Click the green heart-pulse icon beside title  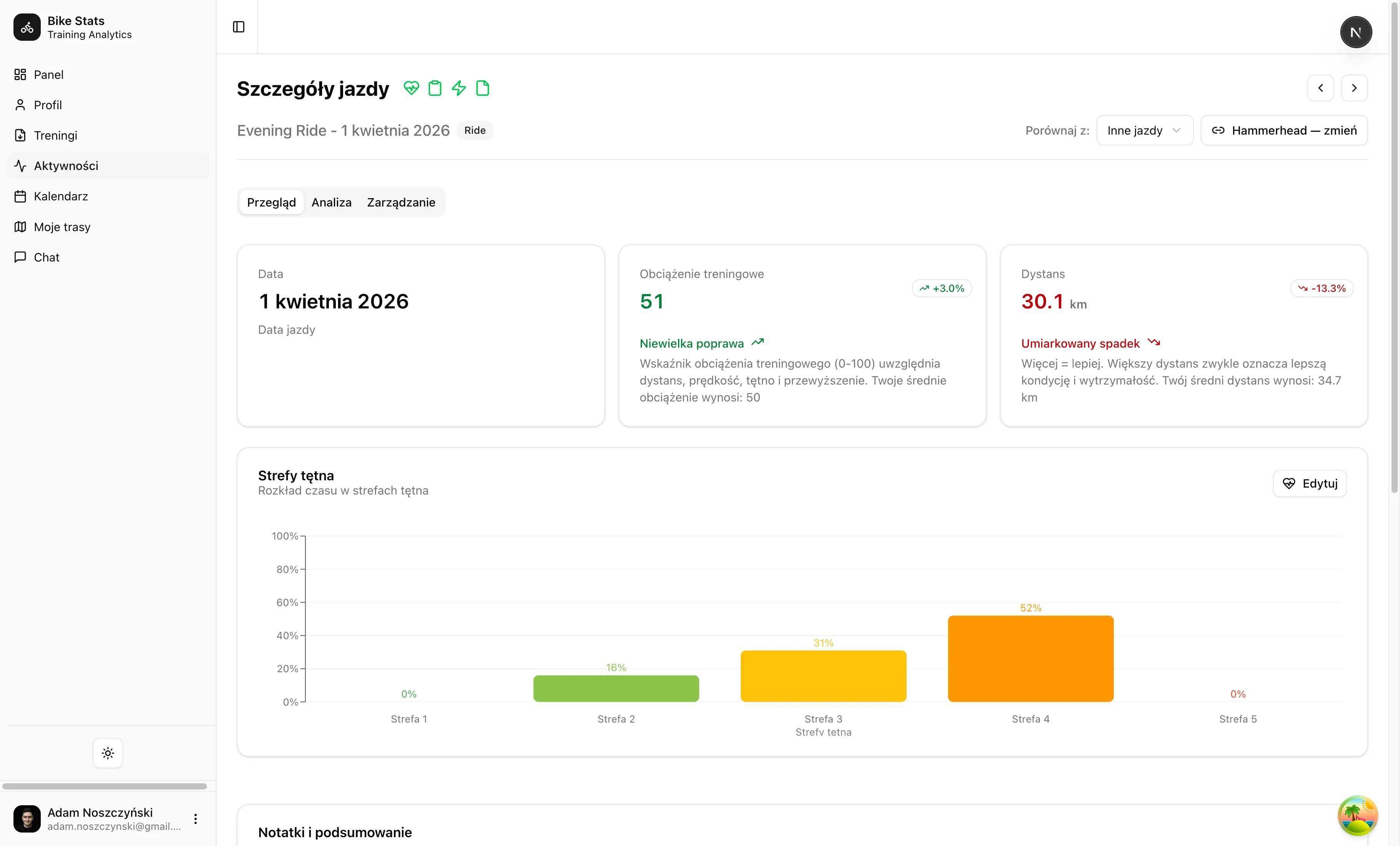[412, 88]
